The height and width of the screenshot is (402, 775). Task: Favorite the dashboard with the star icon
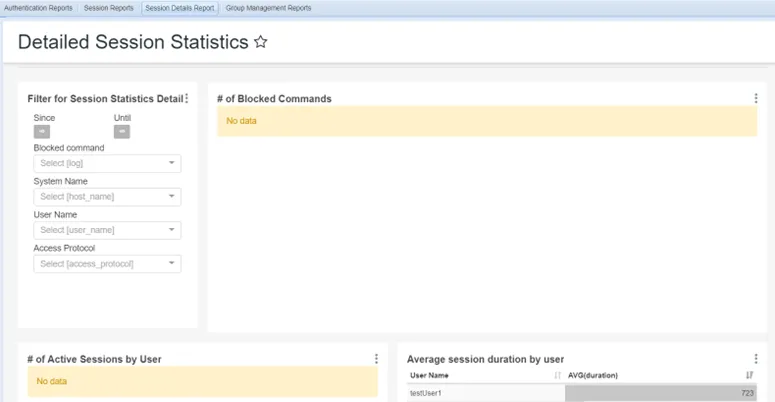click(x=260, y=42)
